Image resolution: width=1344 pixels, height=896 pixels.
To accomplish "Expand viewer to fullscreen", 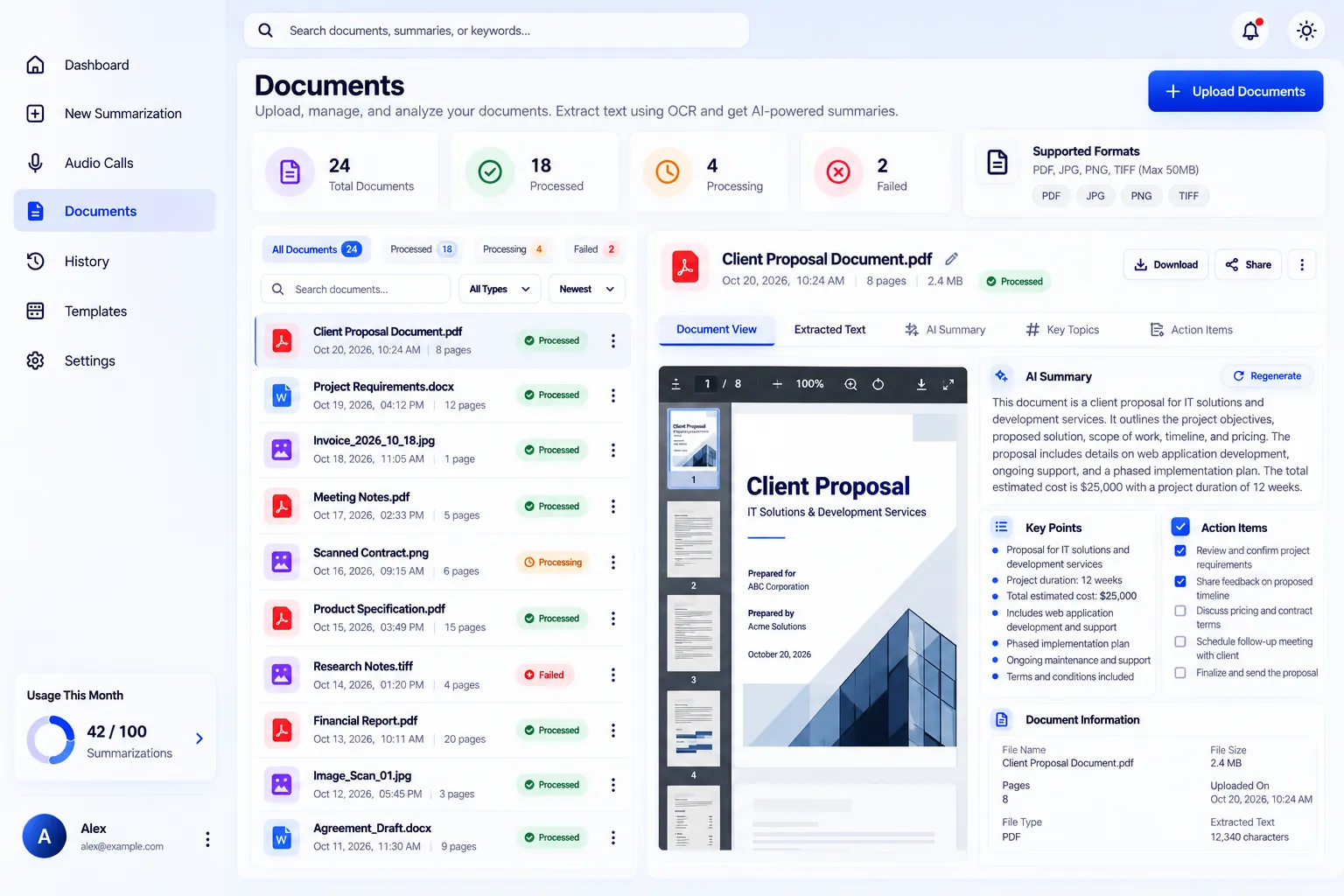I will coord(948,384).
